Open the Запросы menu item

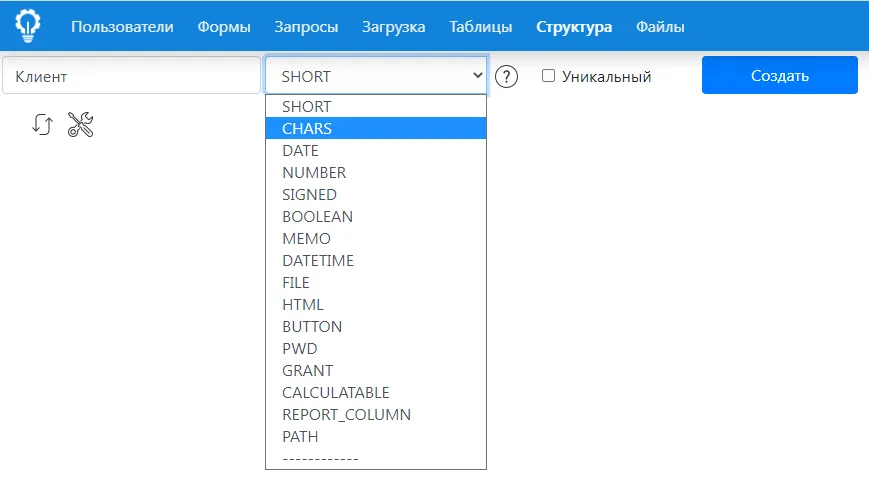pos(306,27)
